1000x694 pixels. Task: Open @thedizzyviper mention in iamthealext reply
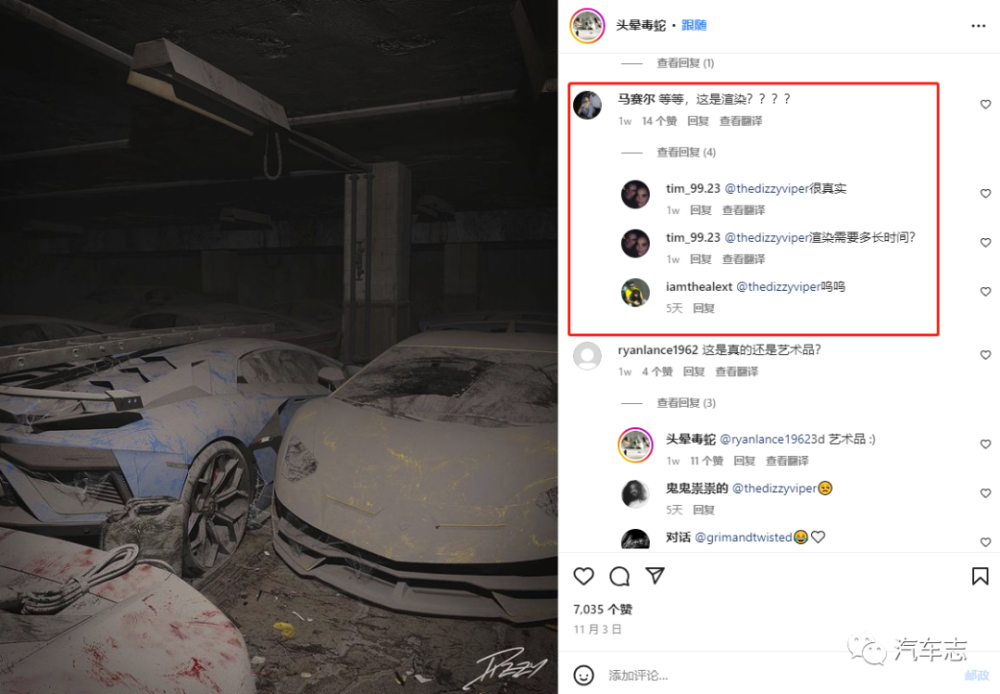(778, 287)
